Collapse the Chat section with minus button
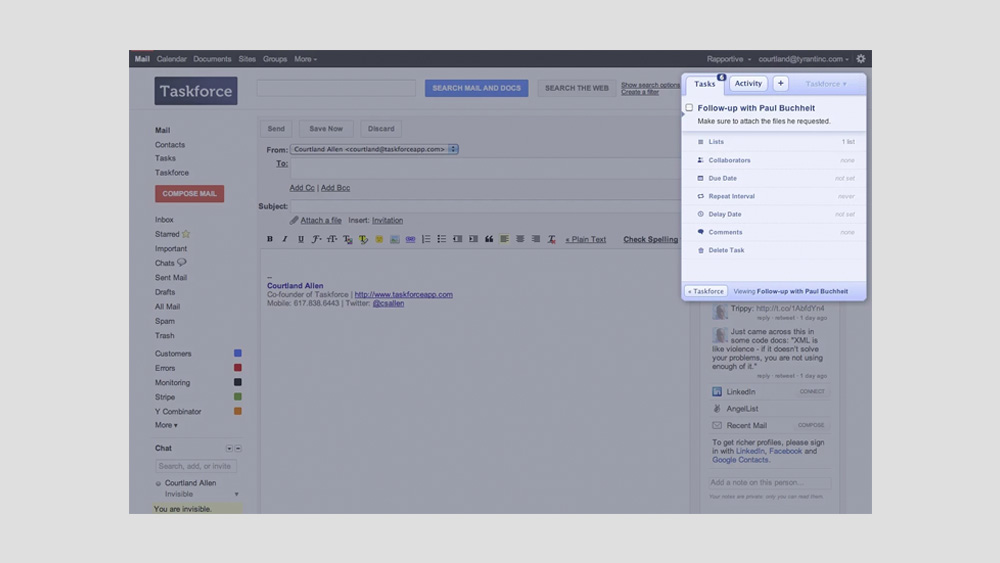The image size is (1000, 563). tap(238, 449)
